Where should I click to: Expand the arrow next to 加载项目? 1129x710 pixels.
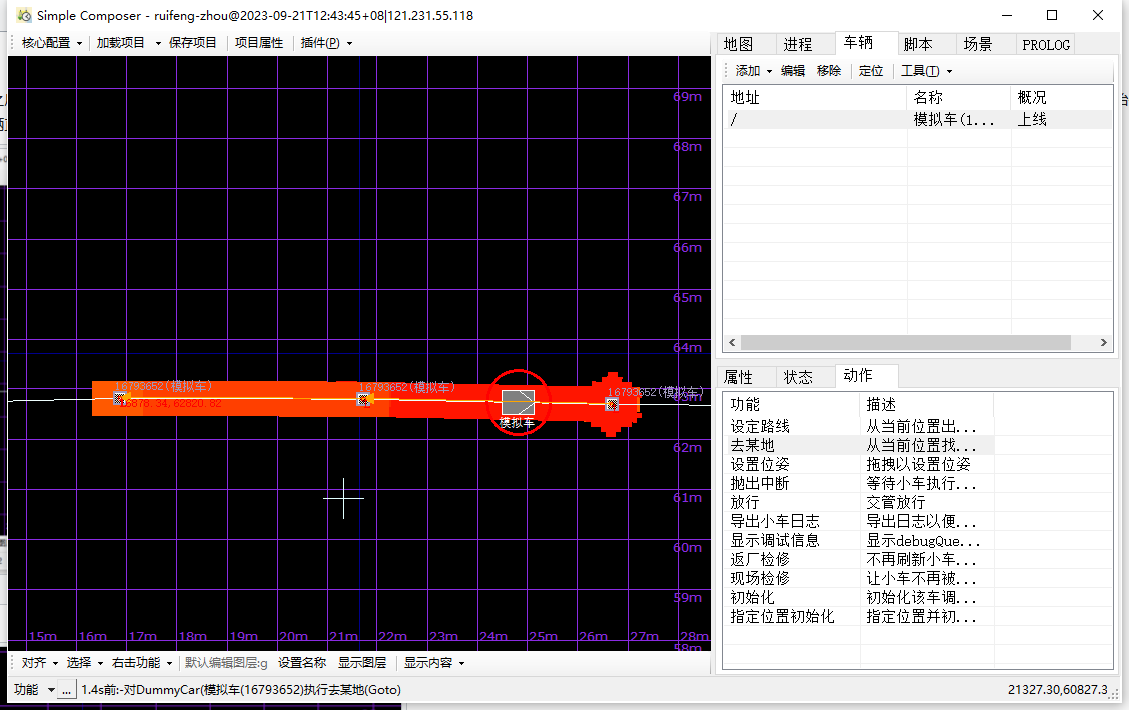point(158,43)
